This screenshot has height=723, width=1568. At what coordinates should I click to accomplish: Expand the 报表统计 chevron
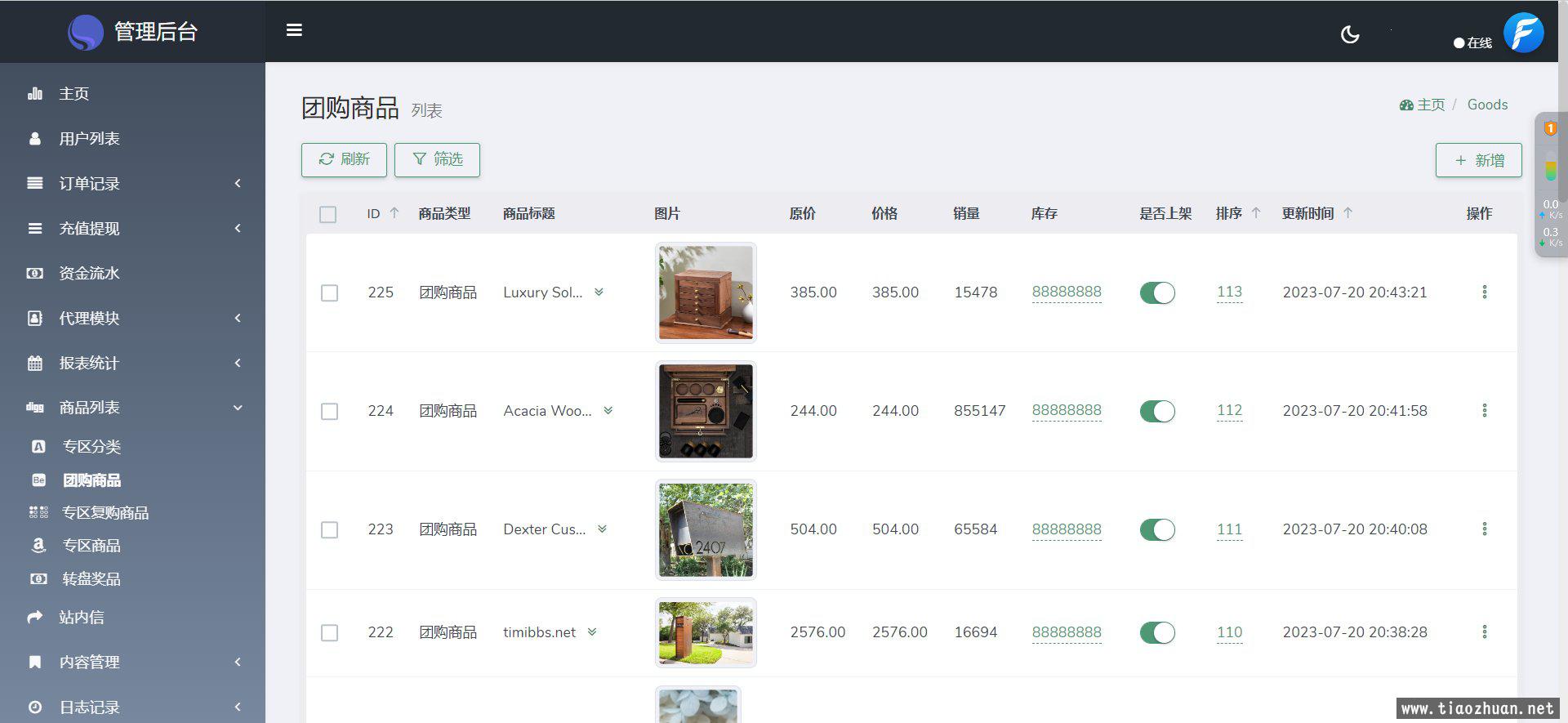238,364
